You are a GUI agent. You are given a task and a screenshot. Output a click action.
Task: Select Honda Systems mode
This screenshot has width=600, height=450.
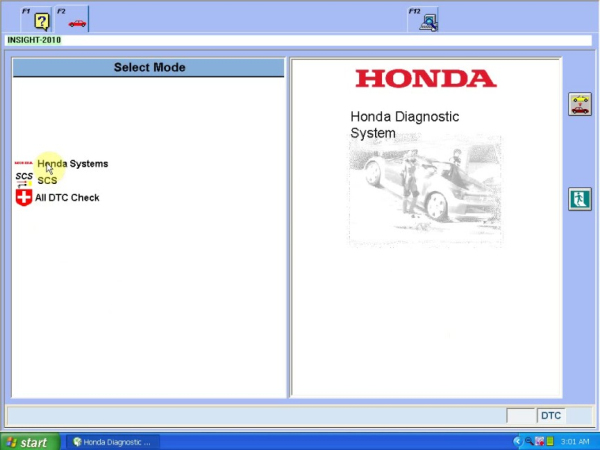(73, 164)
